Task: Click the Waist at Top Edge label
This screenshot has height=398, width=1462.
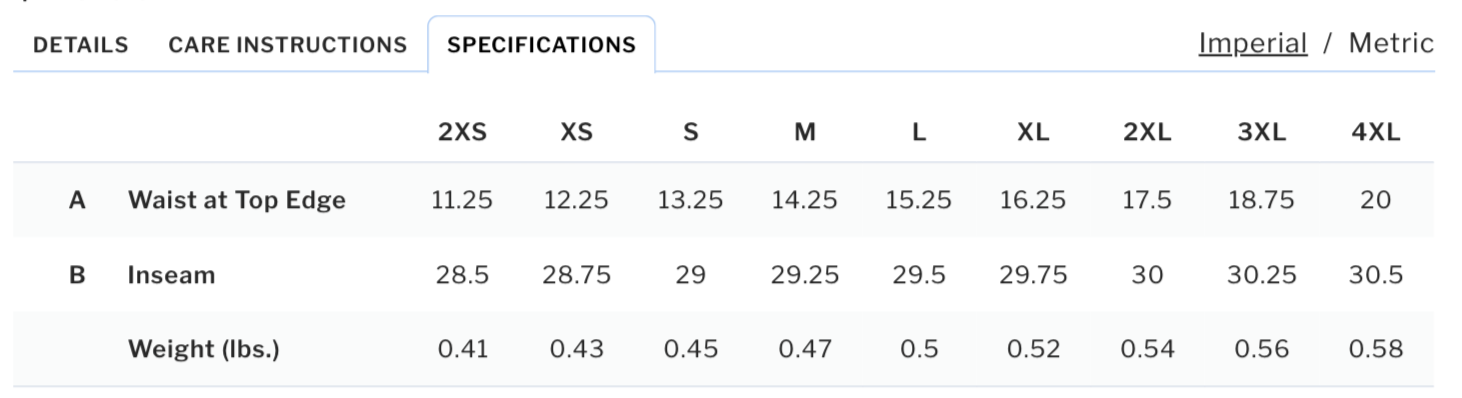Action: pyautogui.click(x=237, y=200)
